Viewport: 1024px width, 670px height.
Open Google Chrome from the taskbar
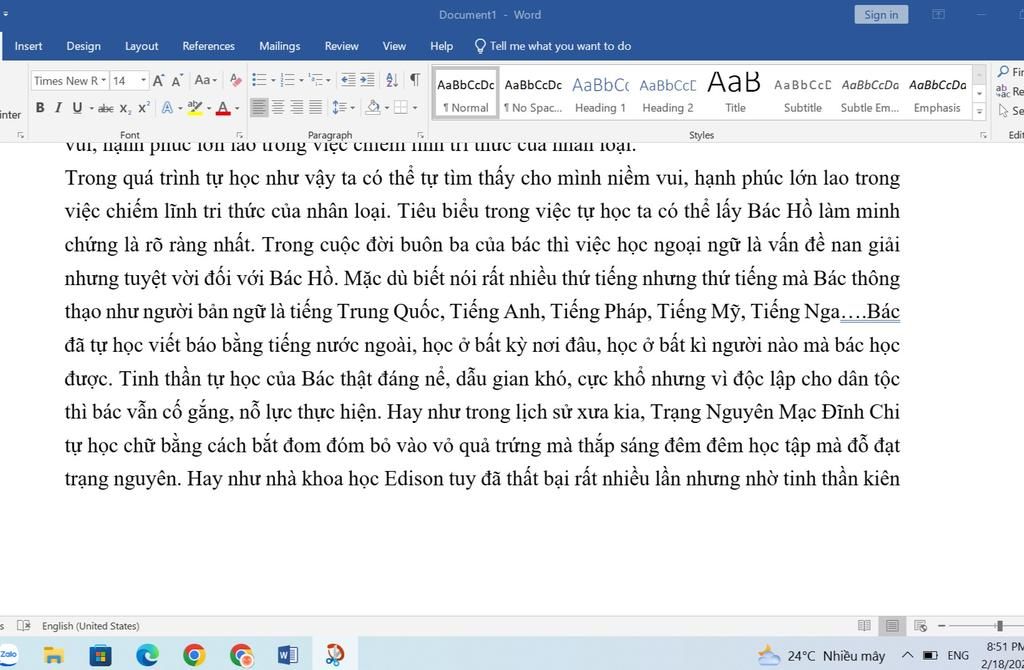coord(194,654)
